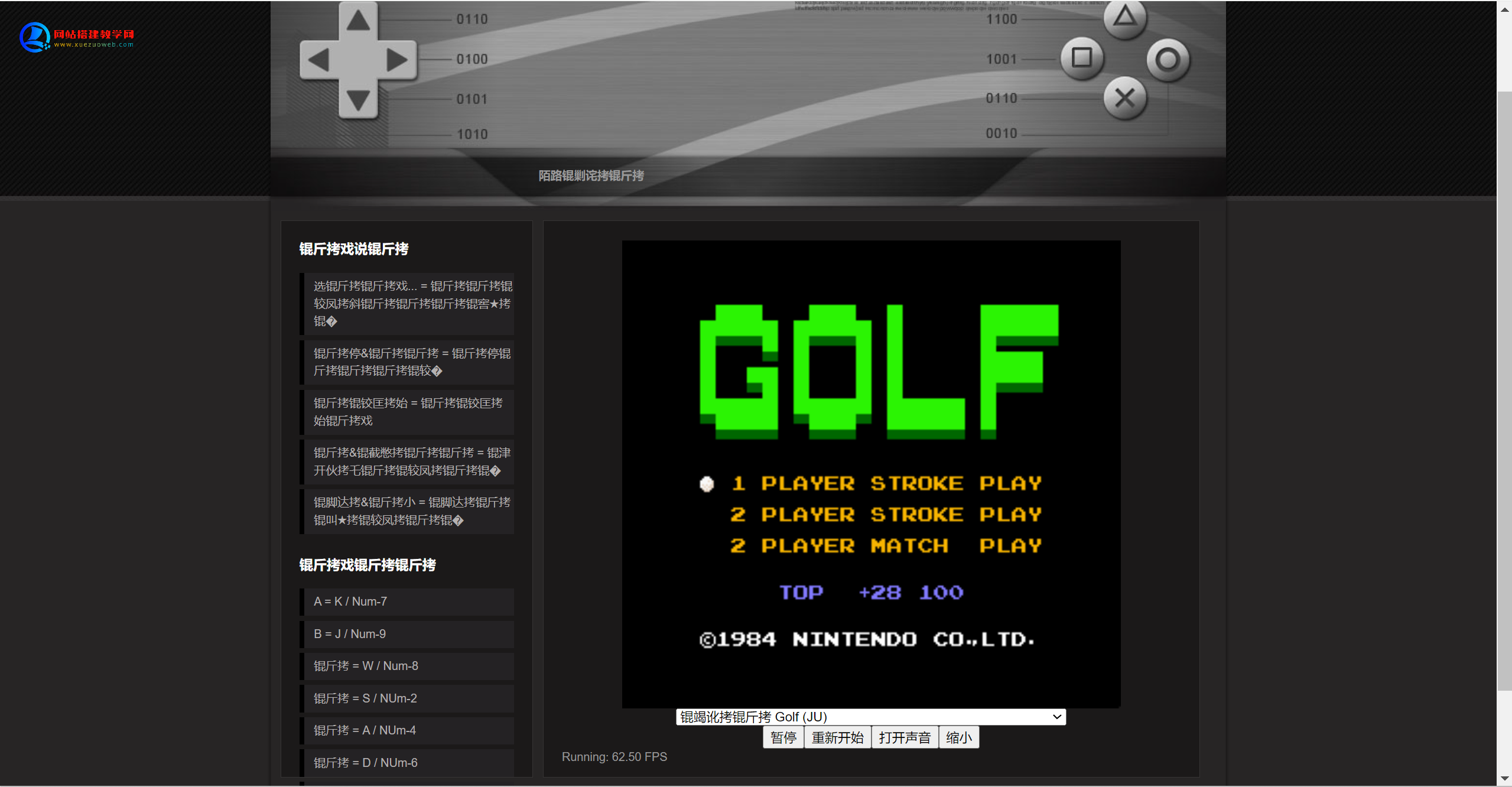Click the '= W / Num-8' row

point(407,666)
